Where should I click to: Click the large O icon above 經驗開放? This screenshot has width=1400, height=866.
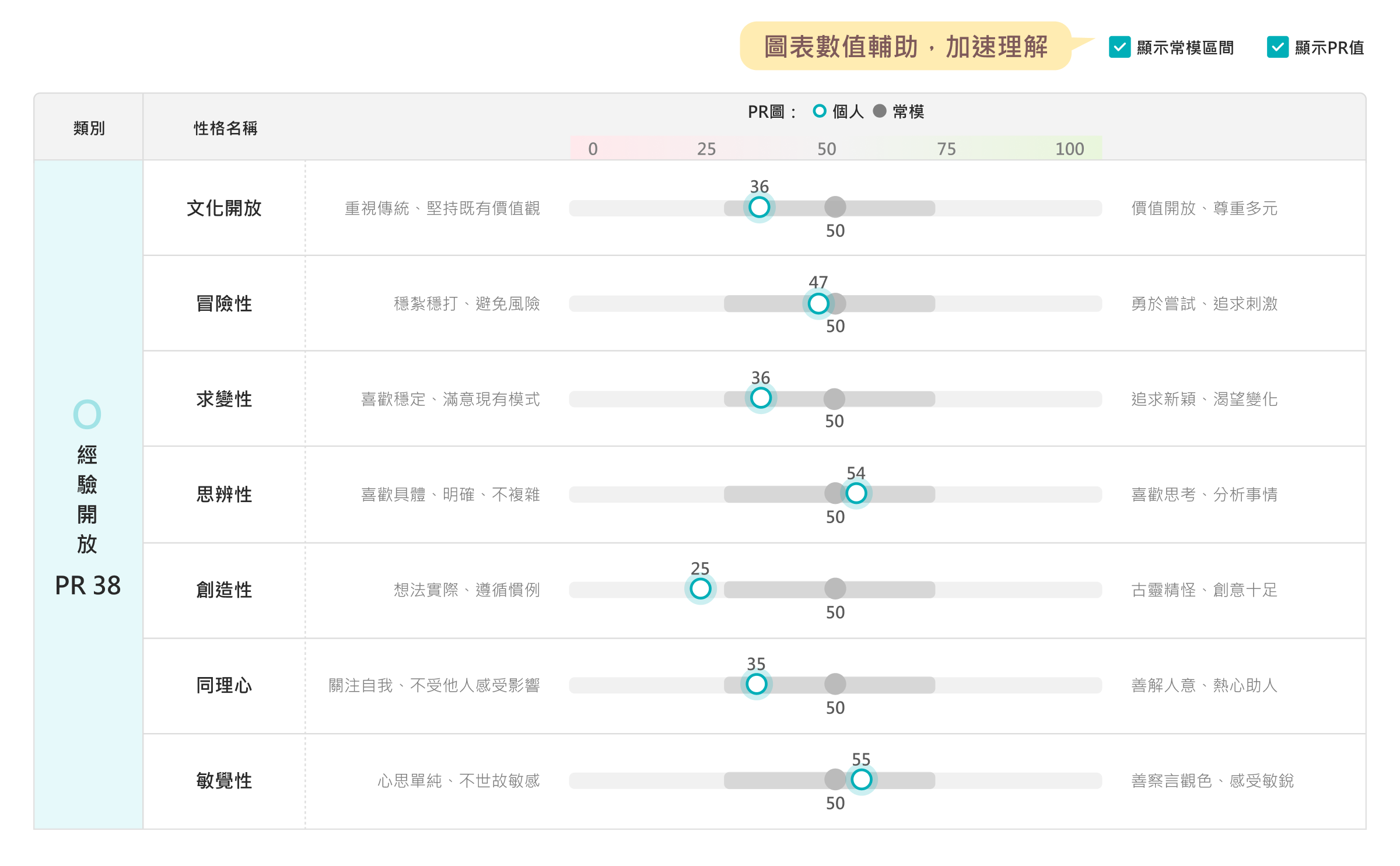click(87, 415)
